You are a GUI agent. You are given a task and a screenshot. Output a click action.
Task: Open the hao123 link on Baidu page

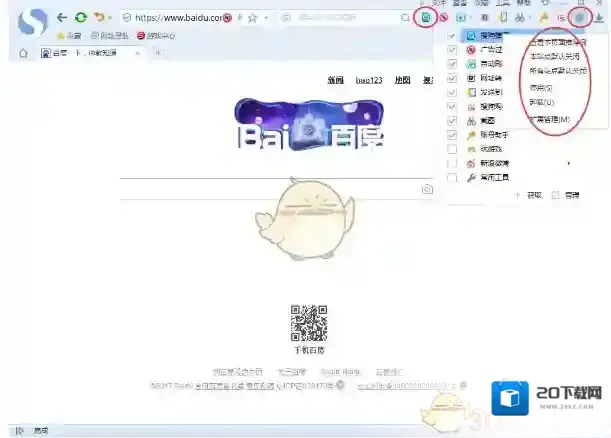369,80
